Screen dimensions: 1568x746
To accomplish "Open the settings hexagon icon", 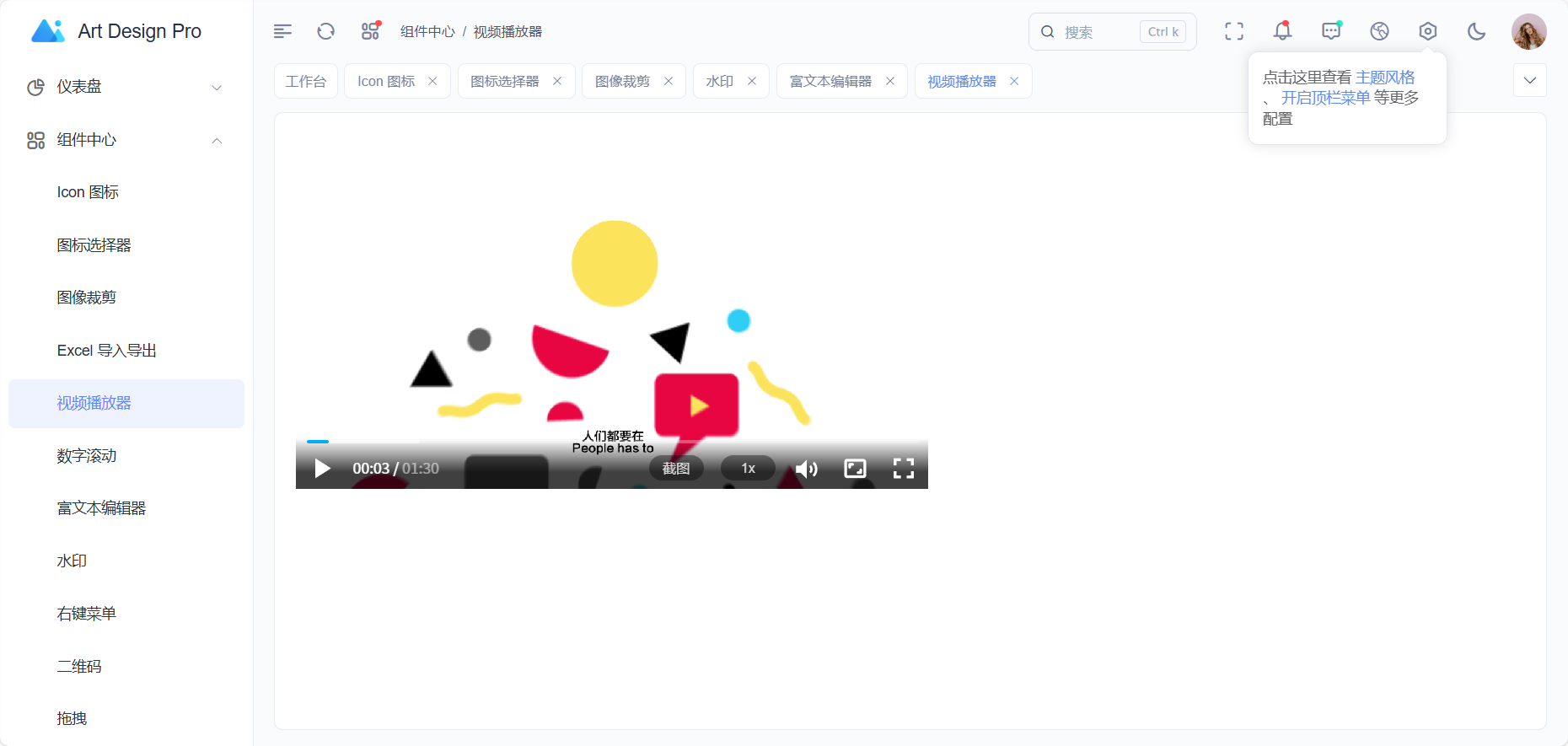I will click(x=1428, y=31).
